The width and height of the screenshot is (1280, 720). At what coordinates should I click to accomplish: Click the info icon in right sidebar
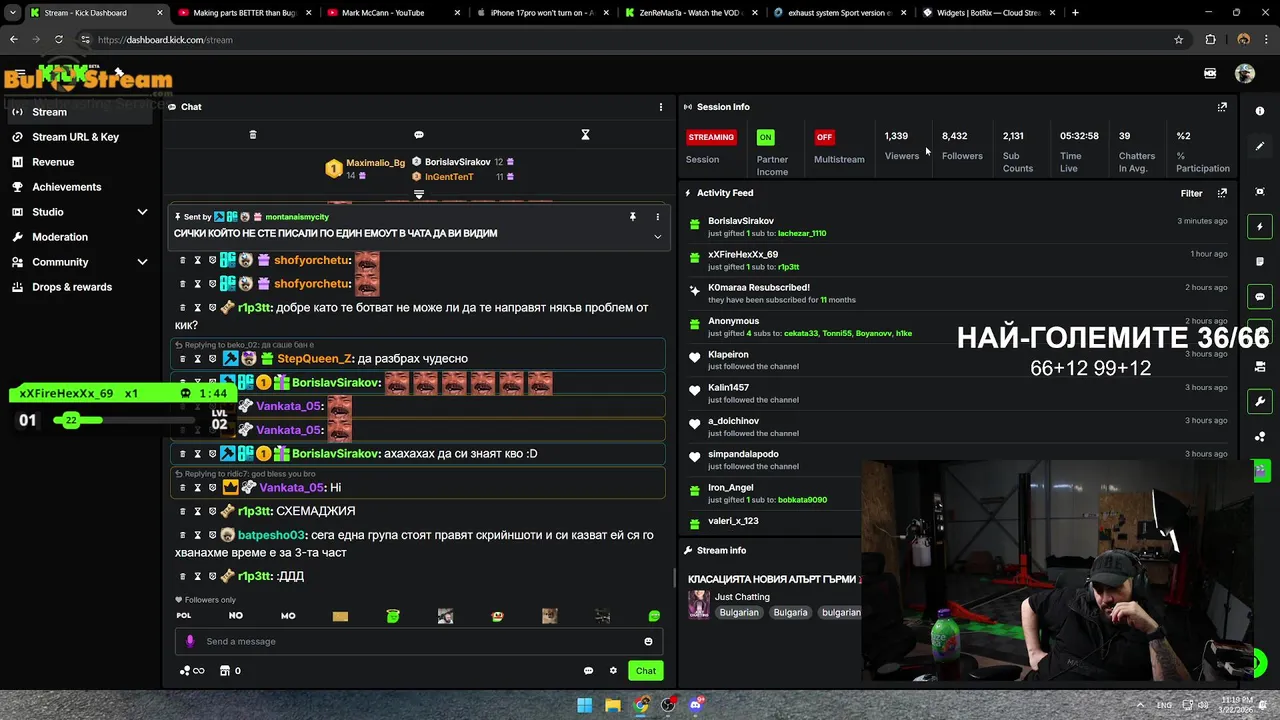point(1260,111)
